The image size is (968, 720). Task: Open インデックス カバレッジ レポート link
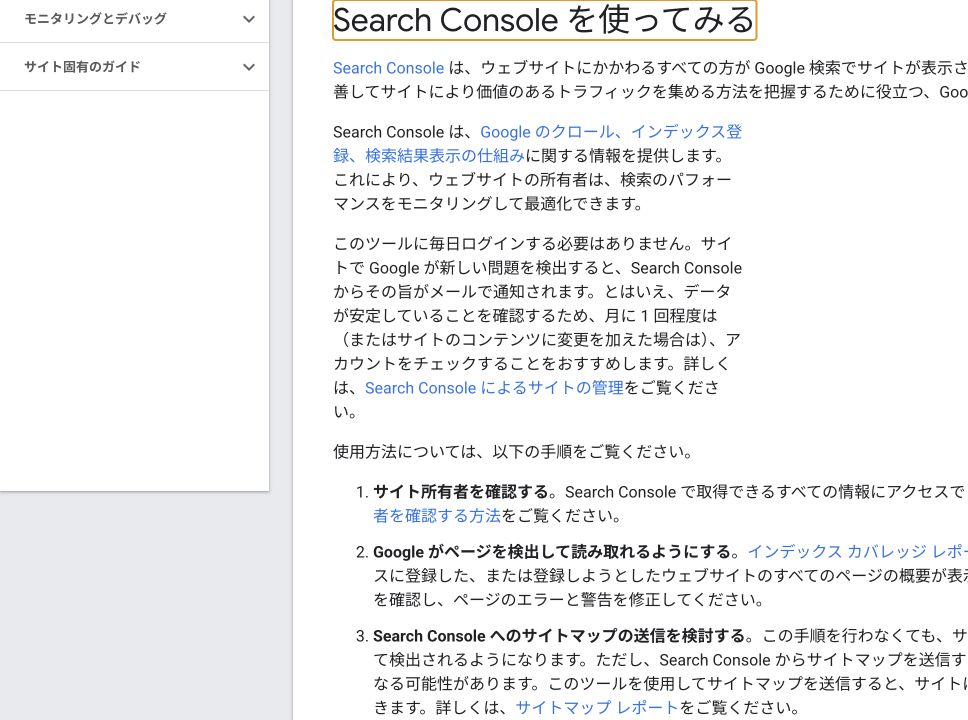click(x=857, y=551)
